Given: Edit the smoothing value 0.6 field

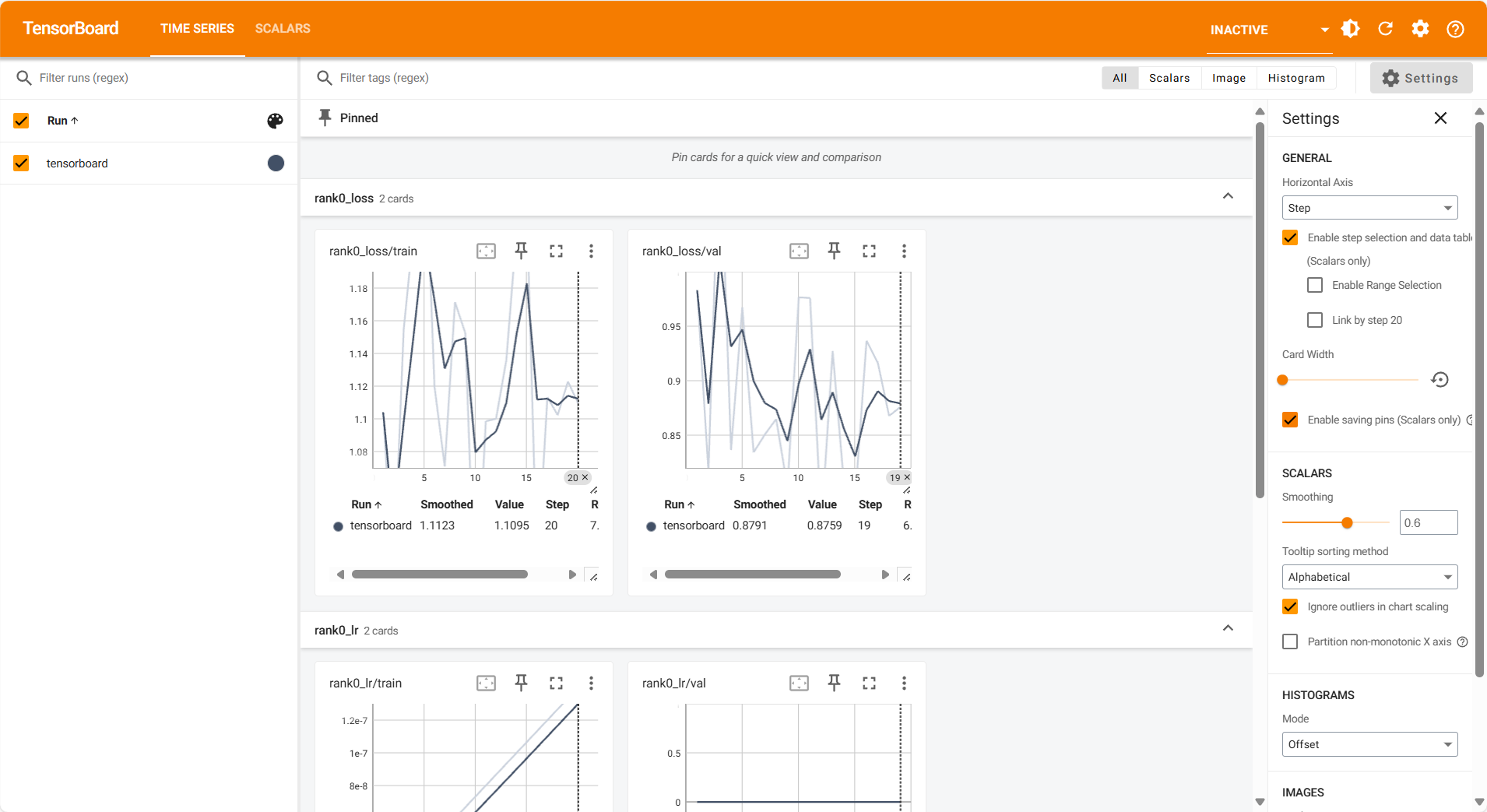Looking at the screenshot, I should 1428,522.
